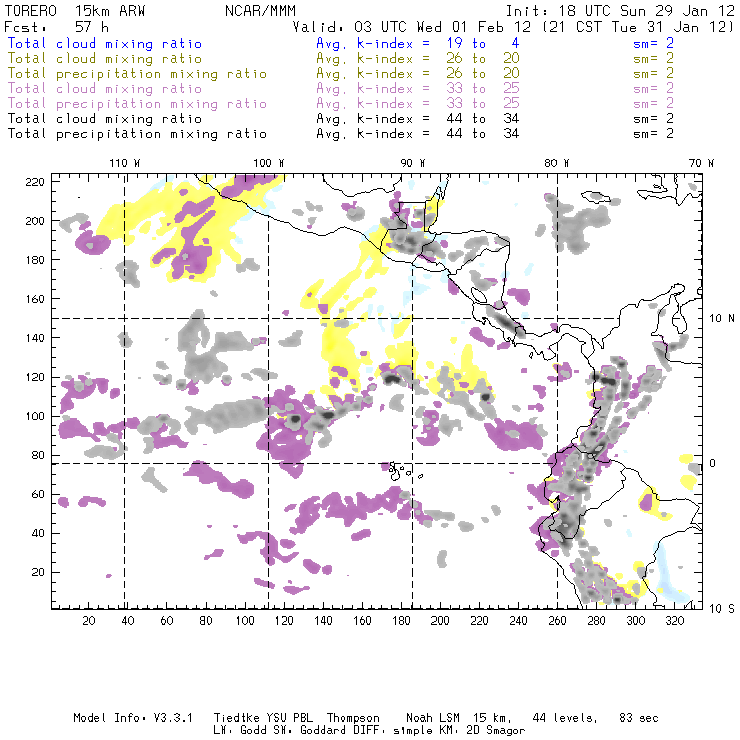This screenshot has width=740, height=740.
Task: Click the '10 N' latitude label
Action: (x=722, y=319)
